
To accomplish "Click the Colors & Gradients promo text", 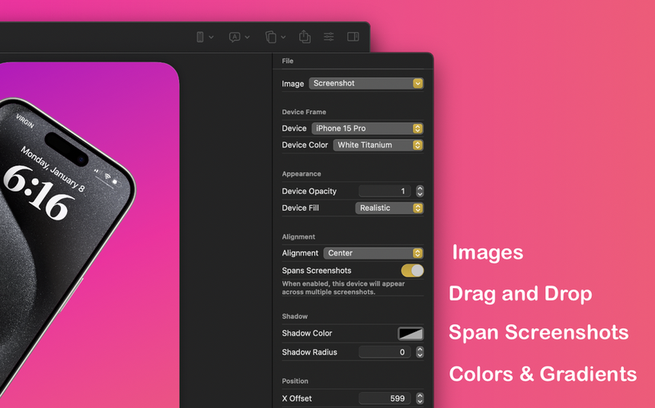I will (543, 374).
